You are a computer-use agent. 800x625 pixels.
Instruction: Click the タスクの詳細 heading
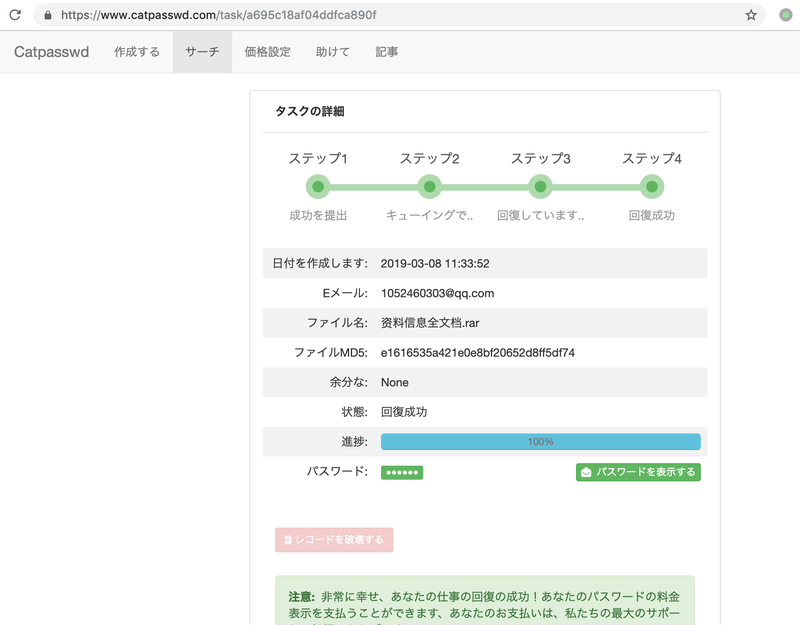click(310, 111)
